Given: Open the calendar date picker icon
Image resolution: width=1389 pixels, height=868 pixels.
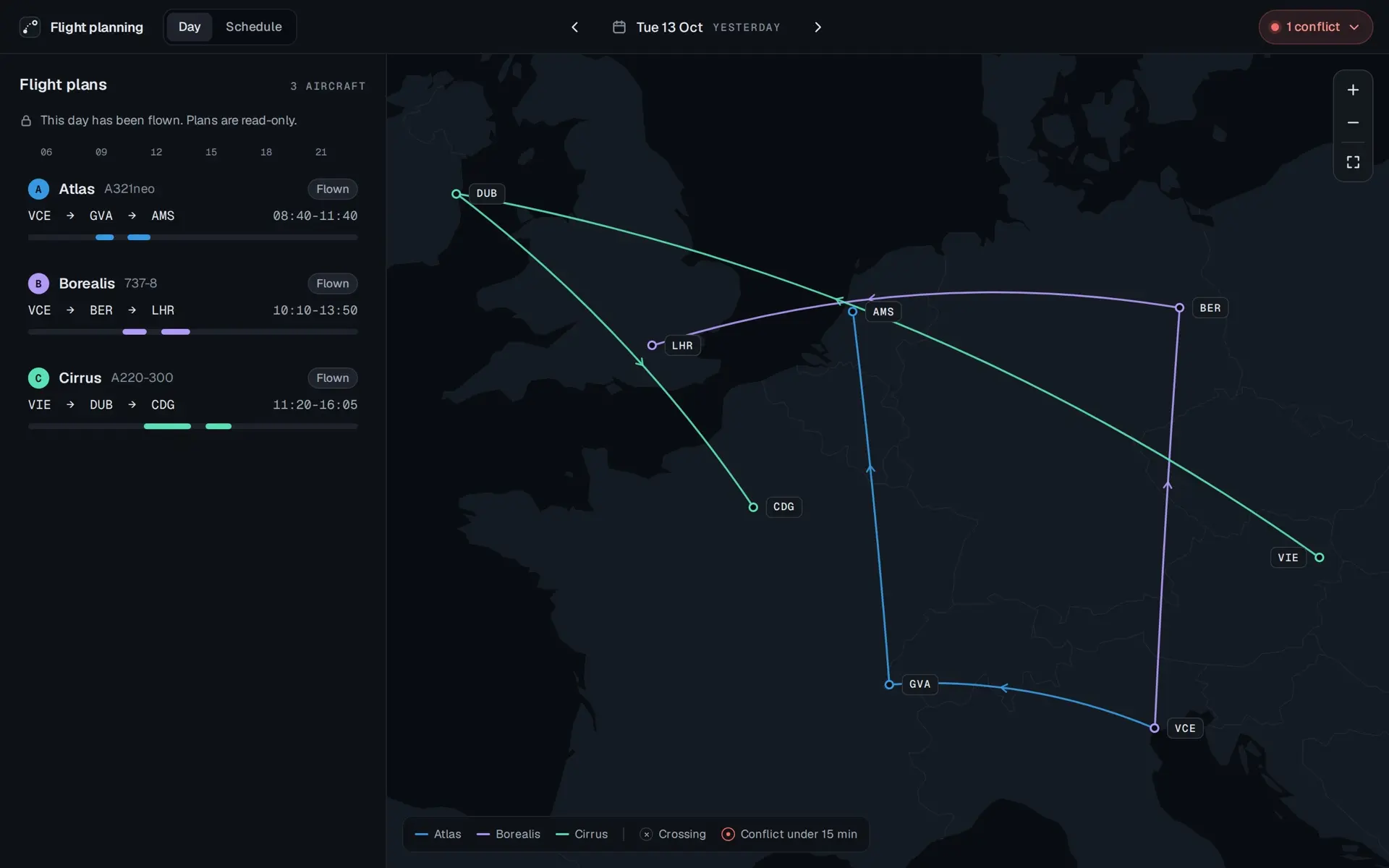Looking at the screenshot, I should (619, 27).
